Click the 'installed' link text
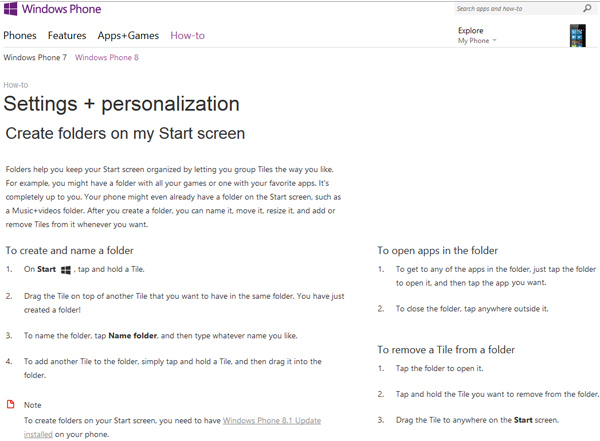The height and width of the screenshot is (441, 600). tap(38, 434)
